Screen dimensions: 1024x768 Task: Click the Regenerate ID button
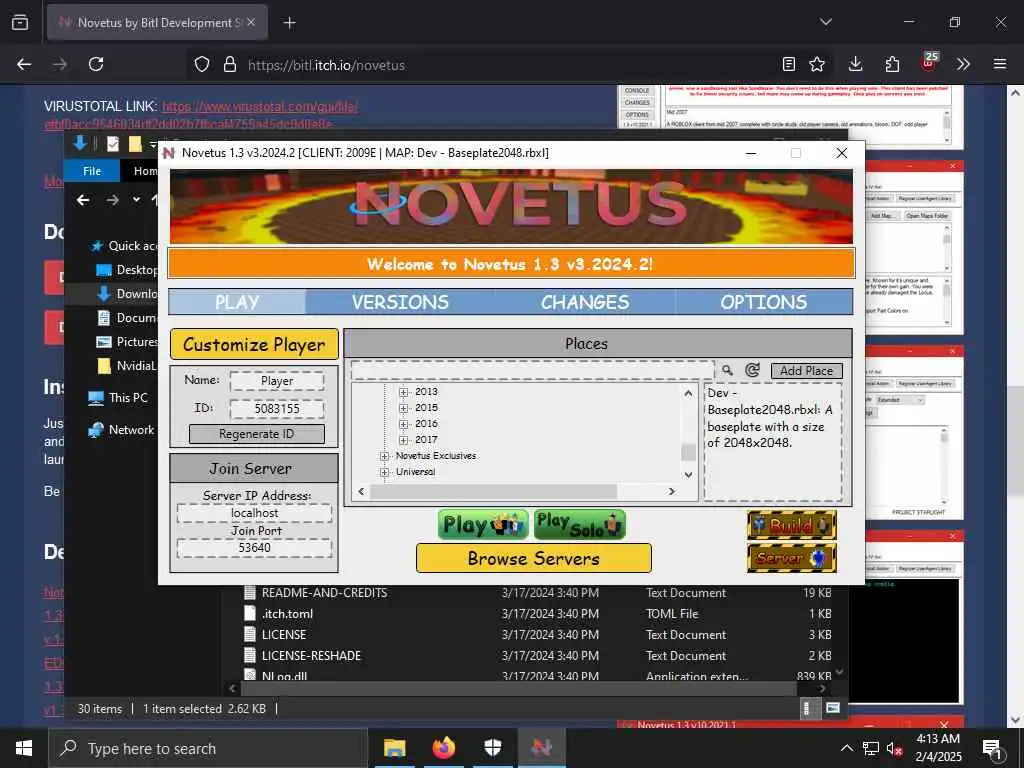pos(257,434)
